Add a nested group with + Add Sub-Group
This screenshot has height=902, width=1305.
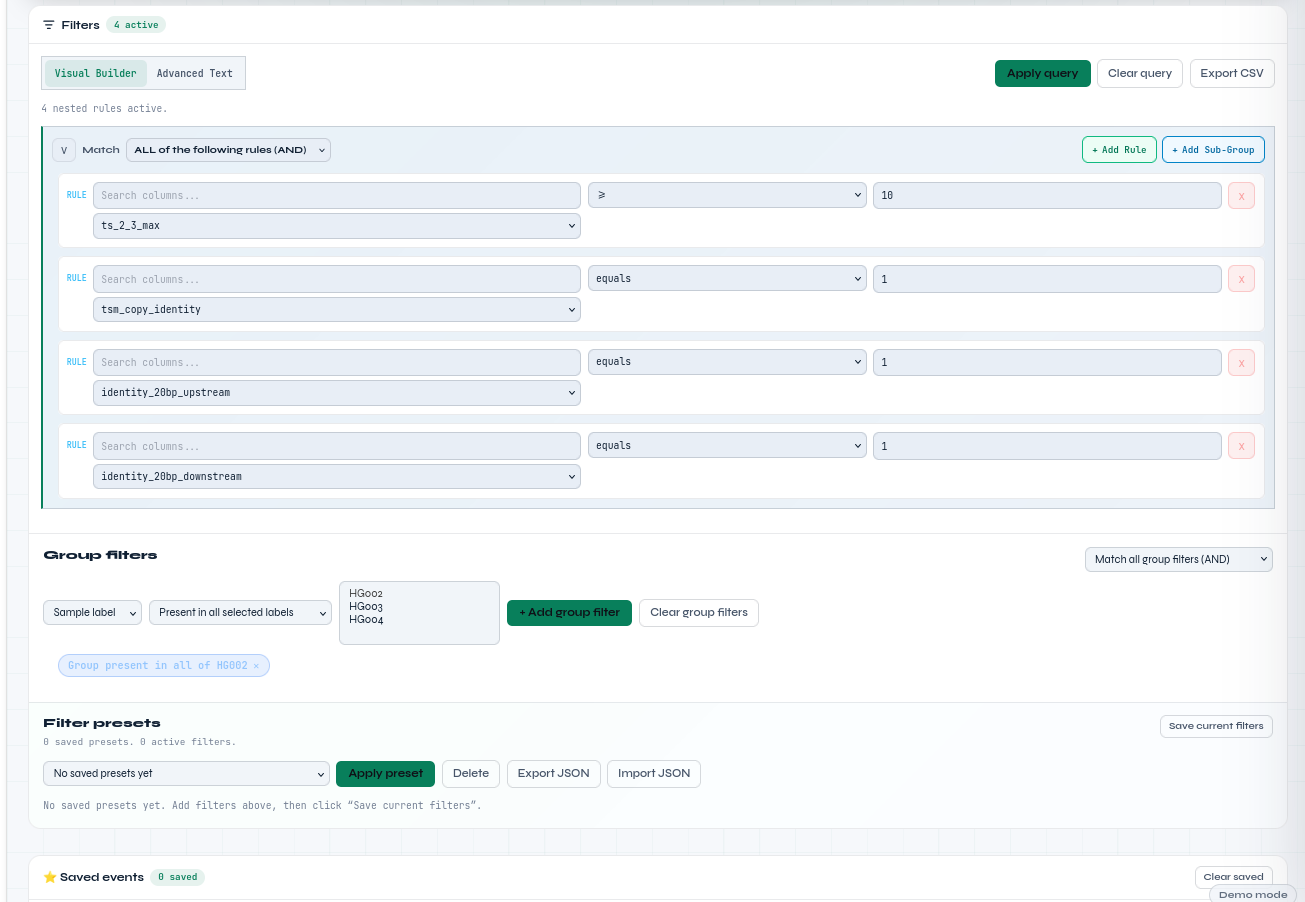tap(1213, 150)
